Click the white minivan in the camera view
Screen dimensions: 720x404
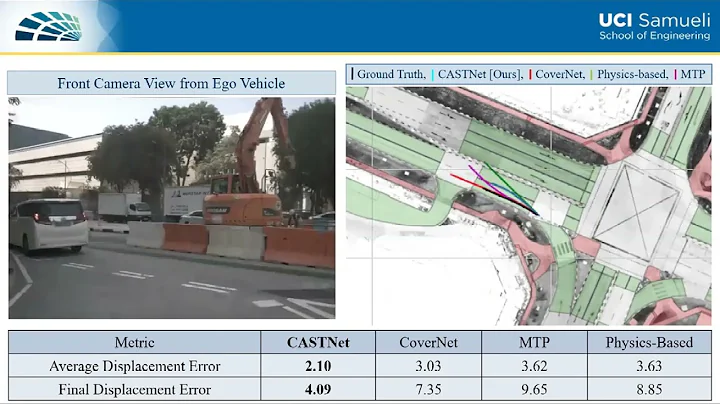[x=48, y=226]
